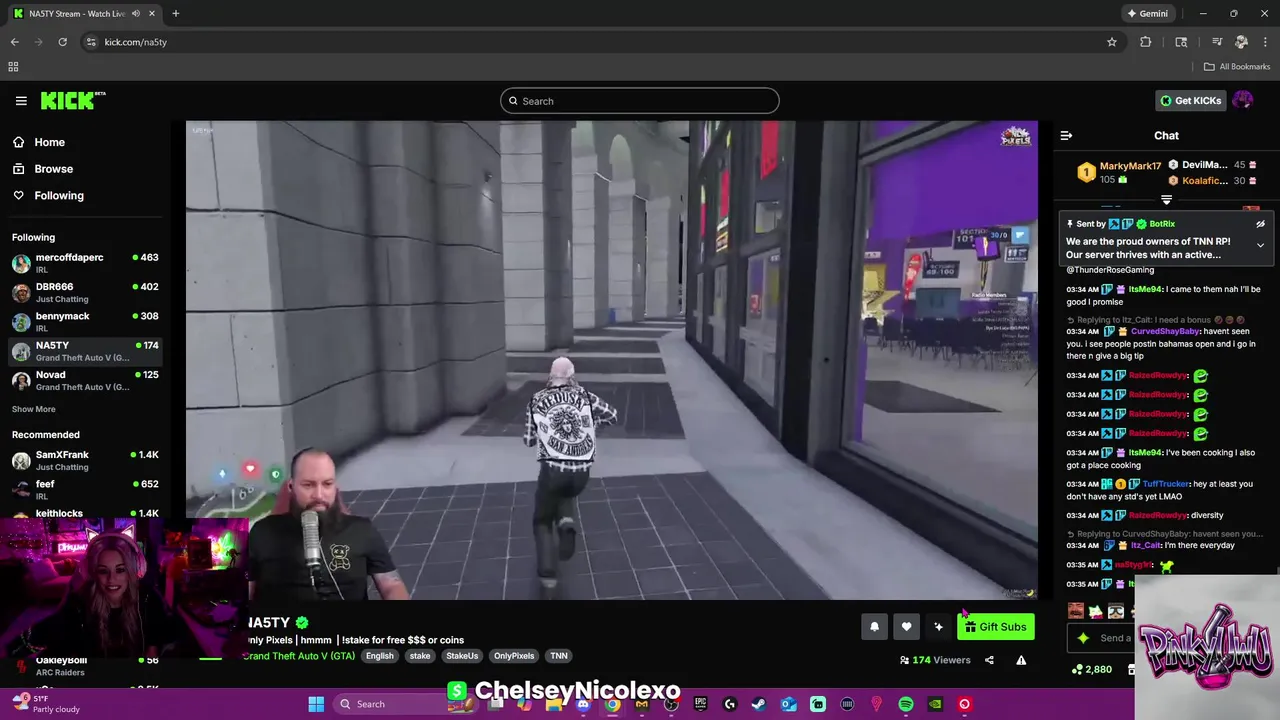Click the Search input field on Kick

pyautogui.click(x=640, y=101)
